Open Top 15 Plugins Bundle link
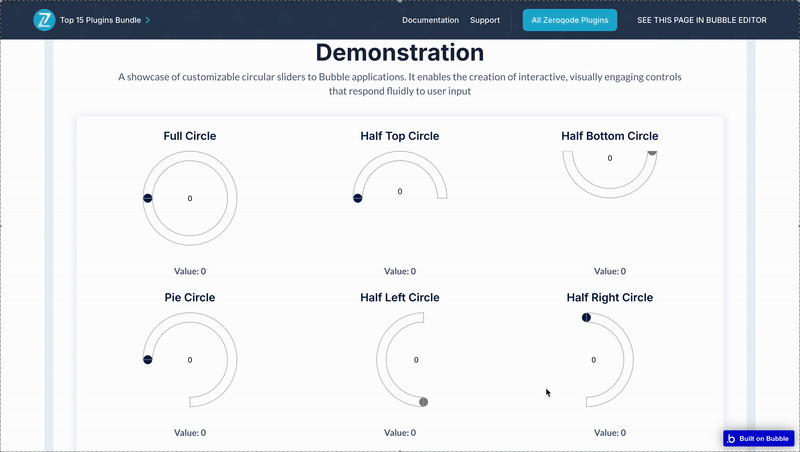Viewport: 800px width, 452px height. point(102,20)
